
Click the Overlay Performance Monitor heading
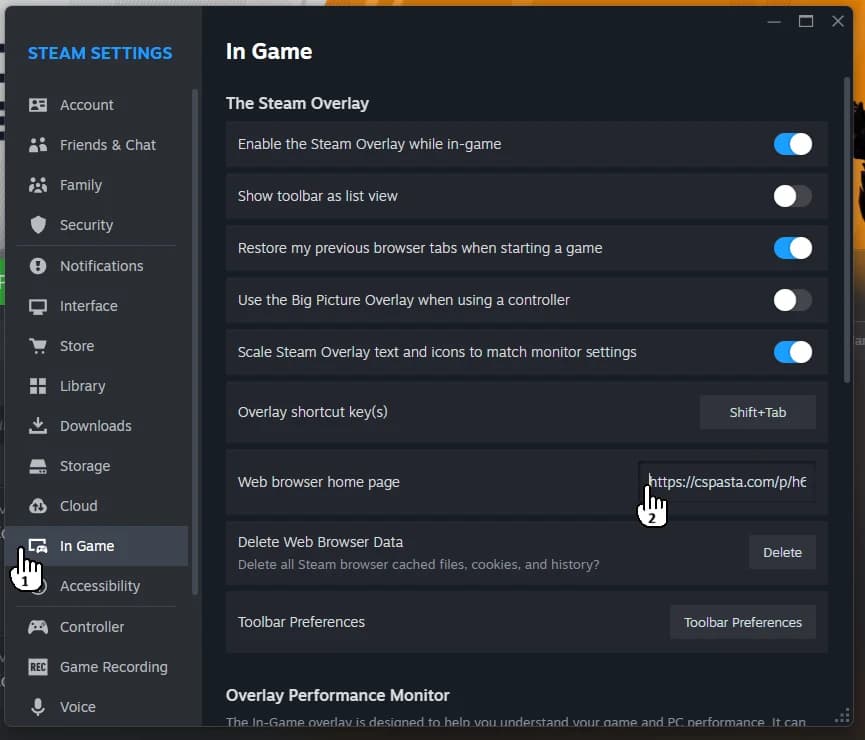(338, 695)
